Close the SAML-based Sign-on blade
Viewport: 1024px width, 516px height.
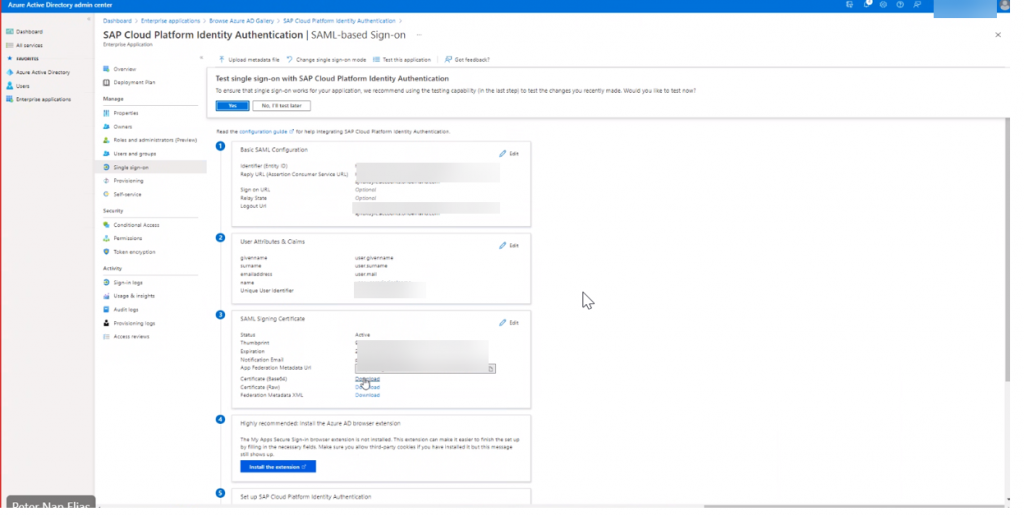coord(998,35)
